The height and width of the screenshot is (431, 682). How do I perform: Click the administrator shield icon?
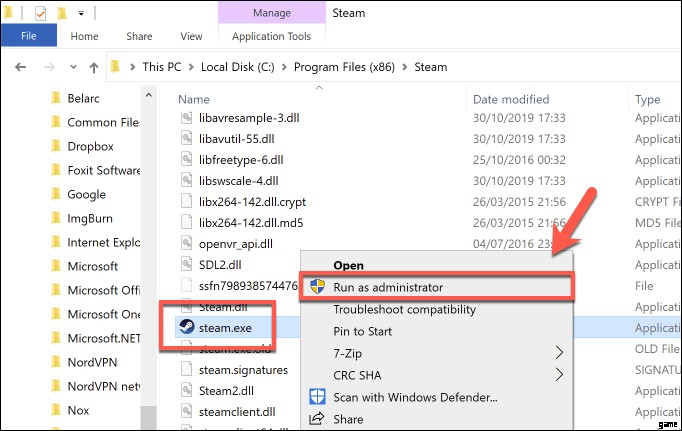tap(317, 287)
